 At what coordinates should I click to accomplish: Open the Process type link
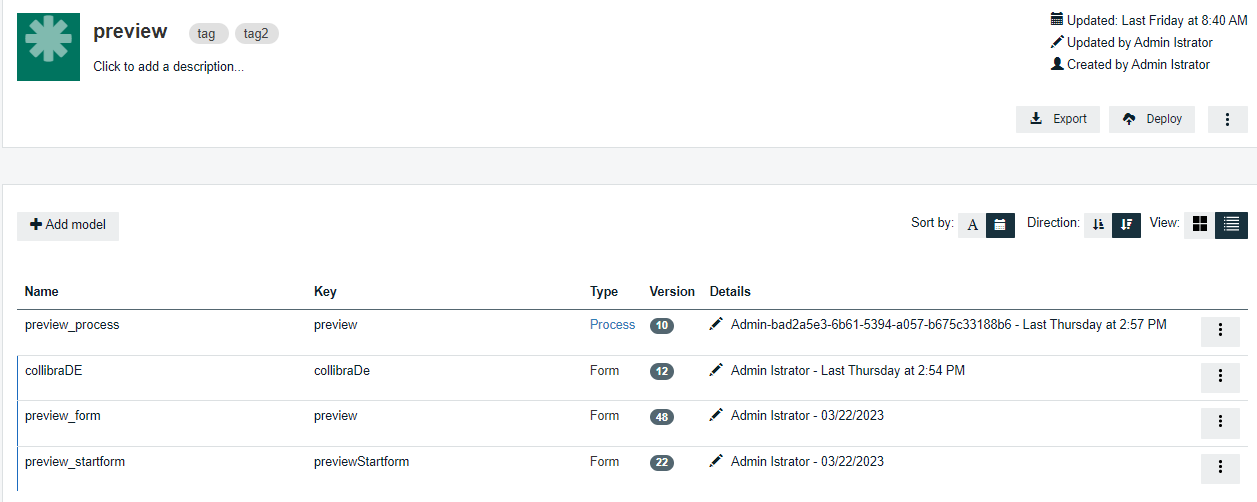tap(612, 324)
